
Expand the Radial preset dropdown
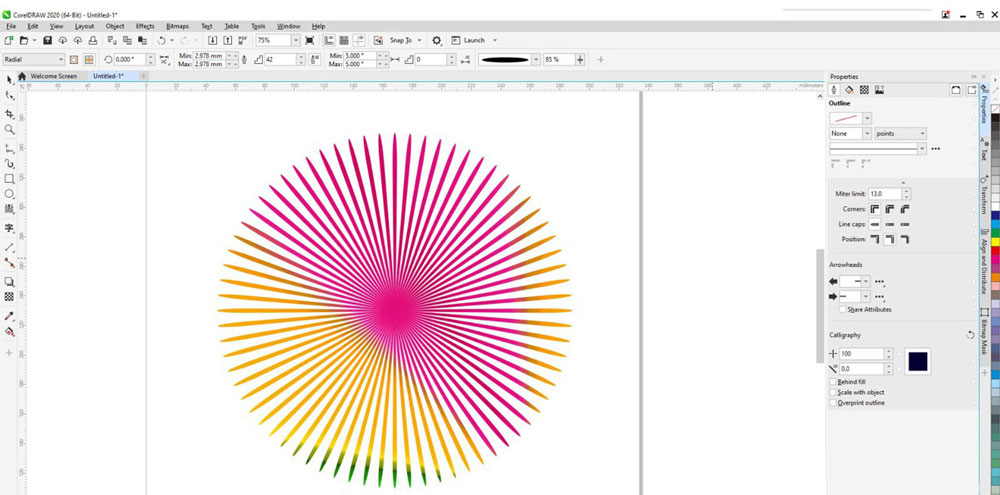[x=60, y=59]
